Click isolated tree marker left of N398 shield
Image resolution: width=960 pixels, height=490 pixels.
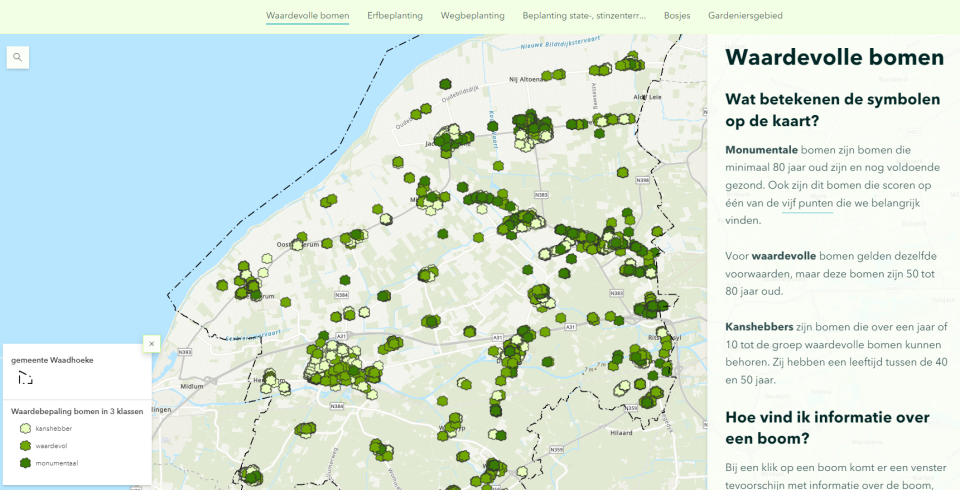point(623,173)
